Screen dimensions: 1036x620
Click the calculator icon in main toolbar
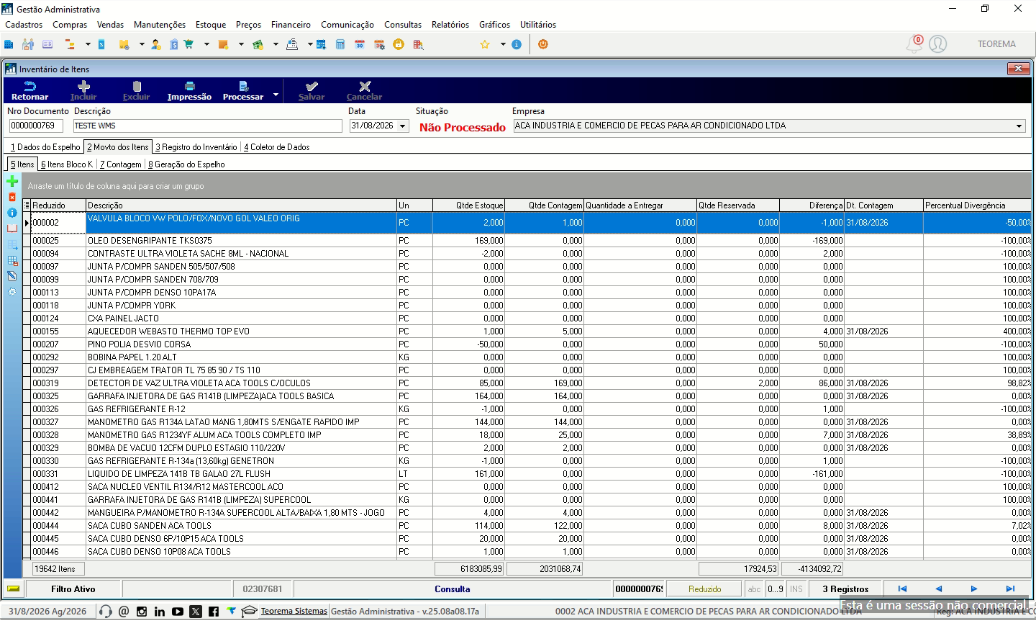[x=340, y=44]
